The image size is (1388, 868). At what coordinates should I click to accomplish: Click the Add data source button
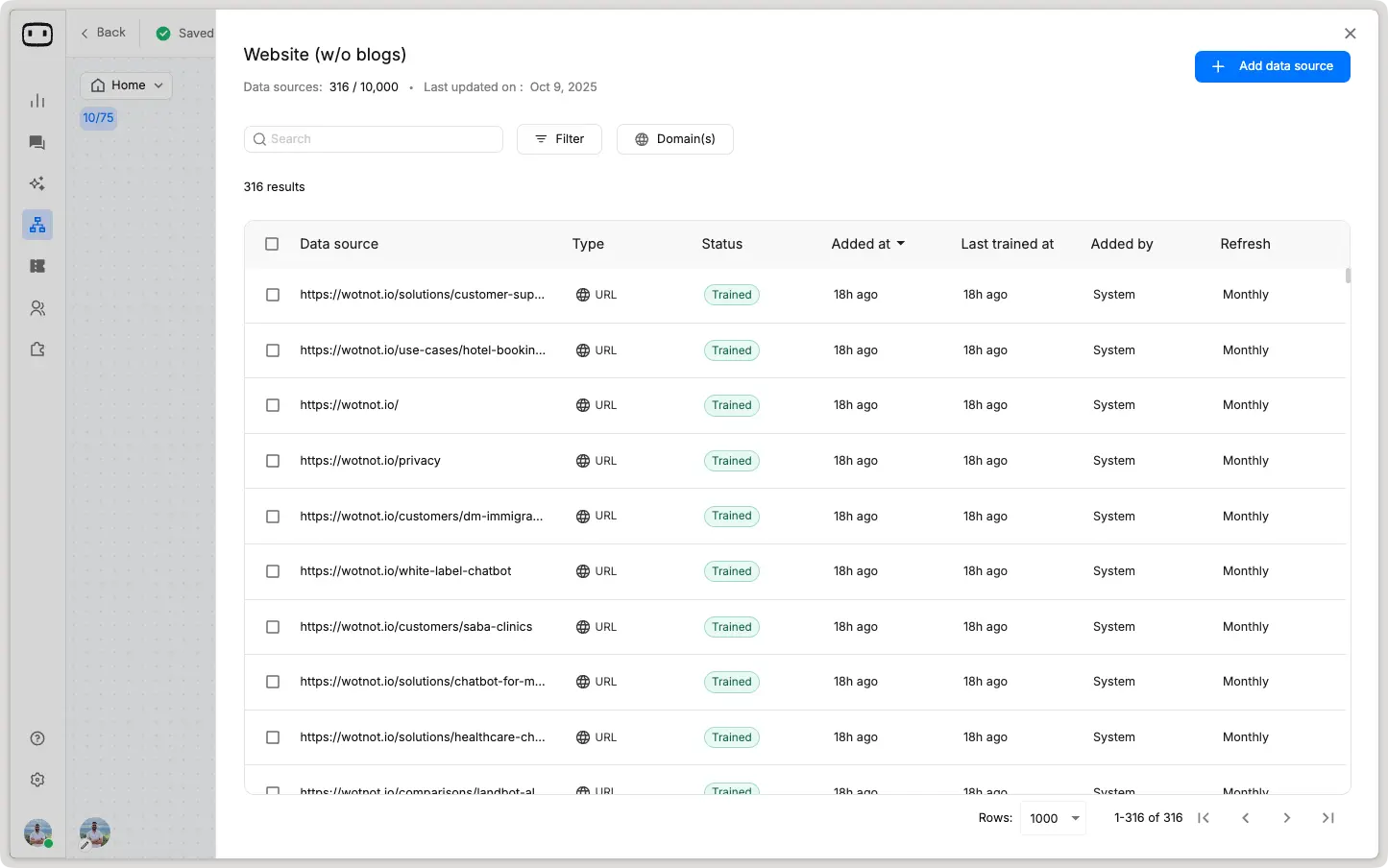[1272, 66]
